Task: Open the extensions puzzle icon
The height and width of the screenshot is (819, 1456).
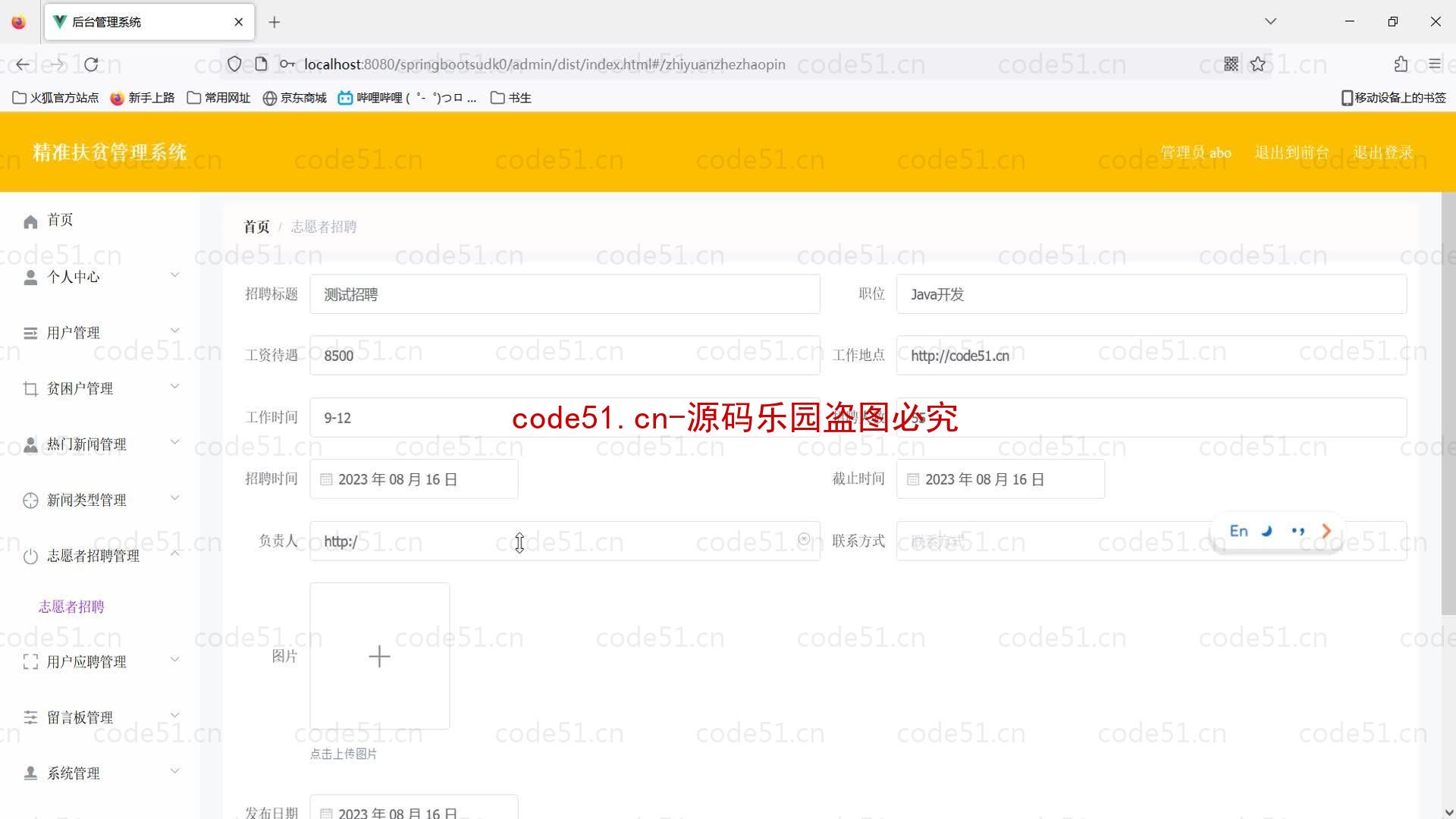Action: click(1401, 64)
